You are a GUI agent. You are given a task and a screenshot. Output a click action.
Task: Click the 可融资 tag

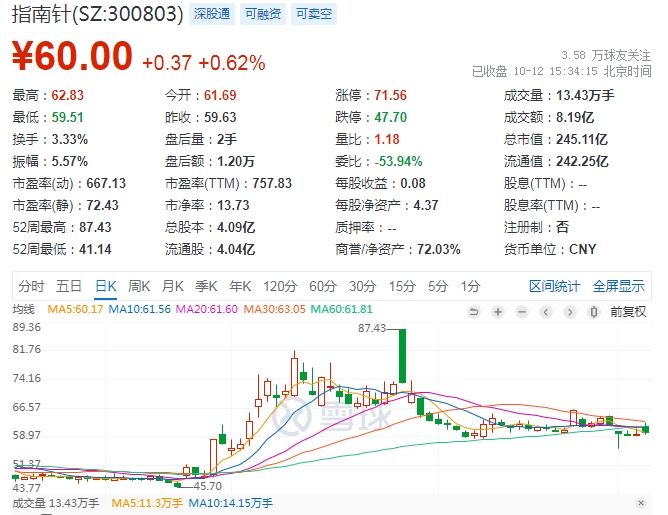tap(263, 14)
